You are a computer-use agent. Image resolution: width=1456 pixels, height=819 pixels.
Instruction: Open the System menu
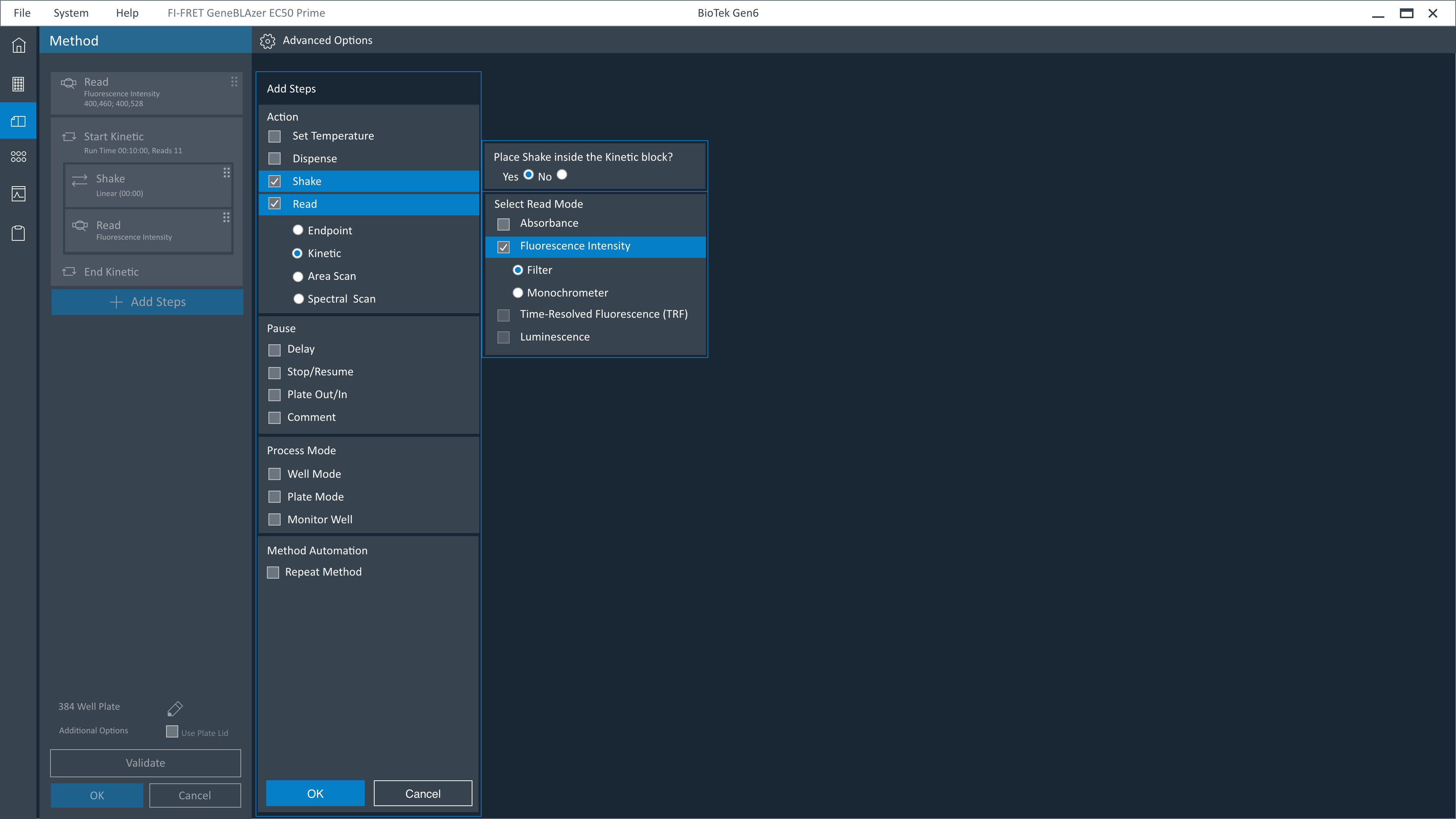(x=71, y=13)
